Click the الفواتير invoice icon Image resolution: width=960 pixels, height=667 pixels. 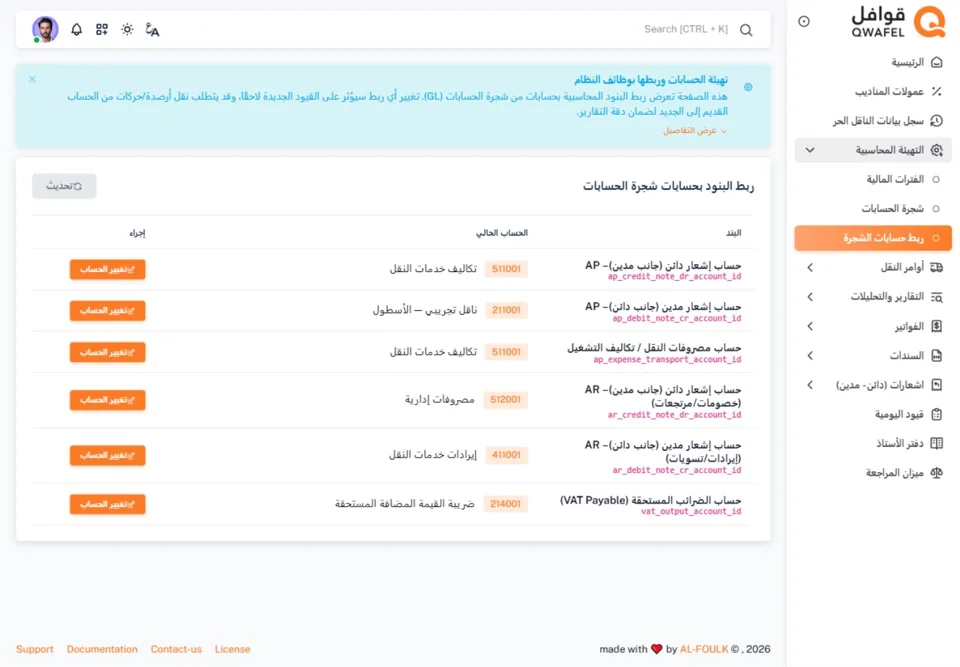click(x=936, y=326)
